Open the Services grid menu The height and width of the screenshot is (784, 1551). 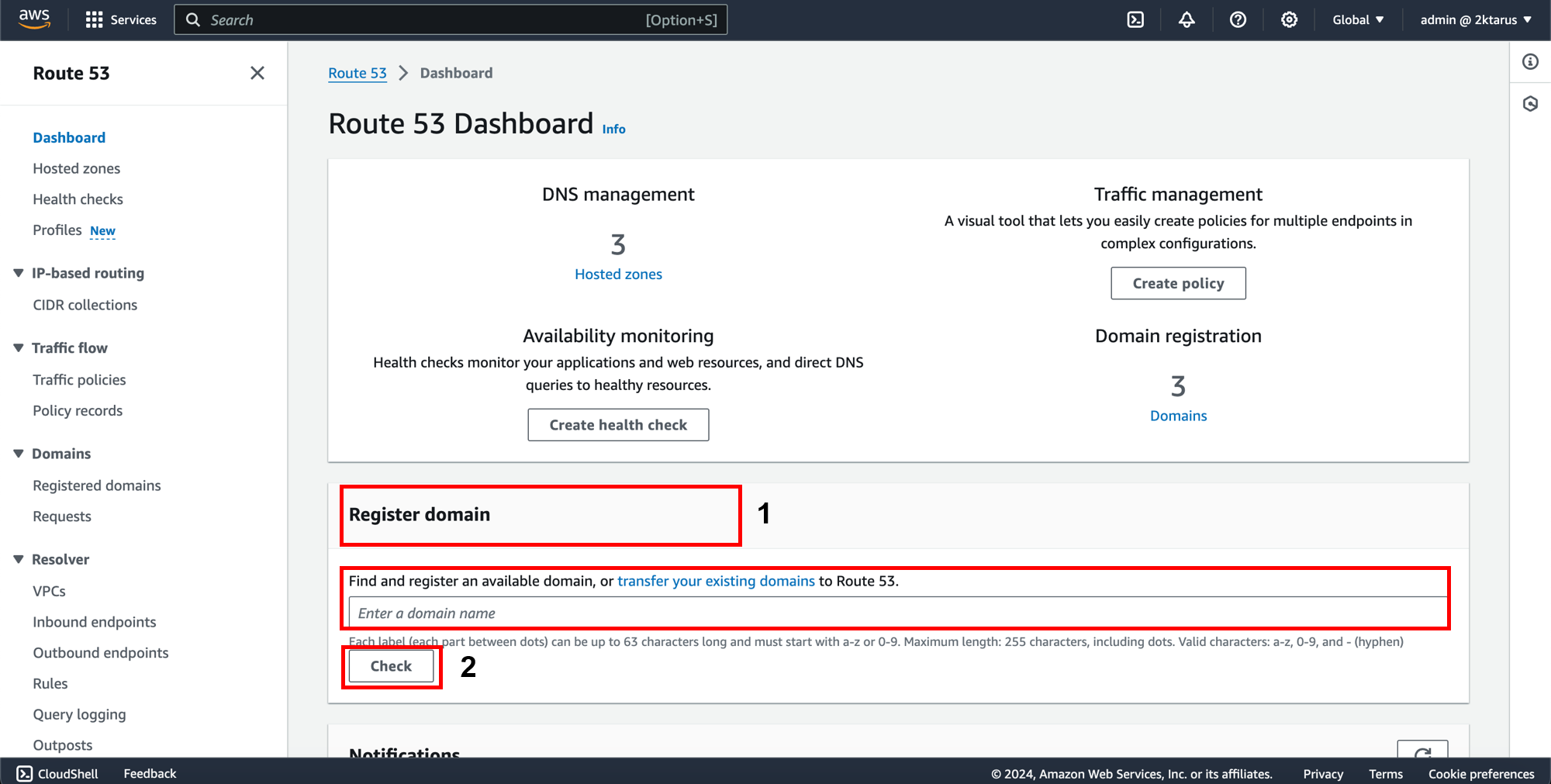point(121,19)
